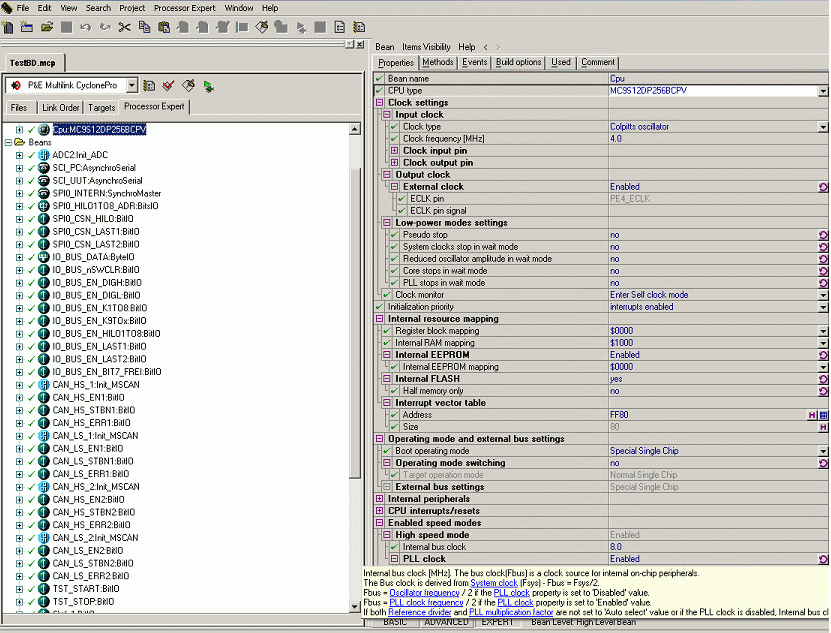Click the IO_BUS_DATA:ByteIO bean icon
Screen dimensions: 831x633
click(x=44, y=257)
